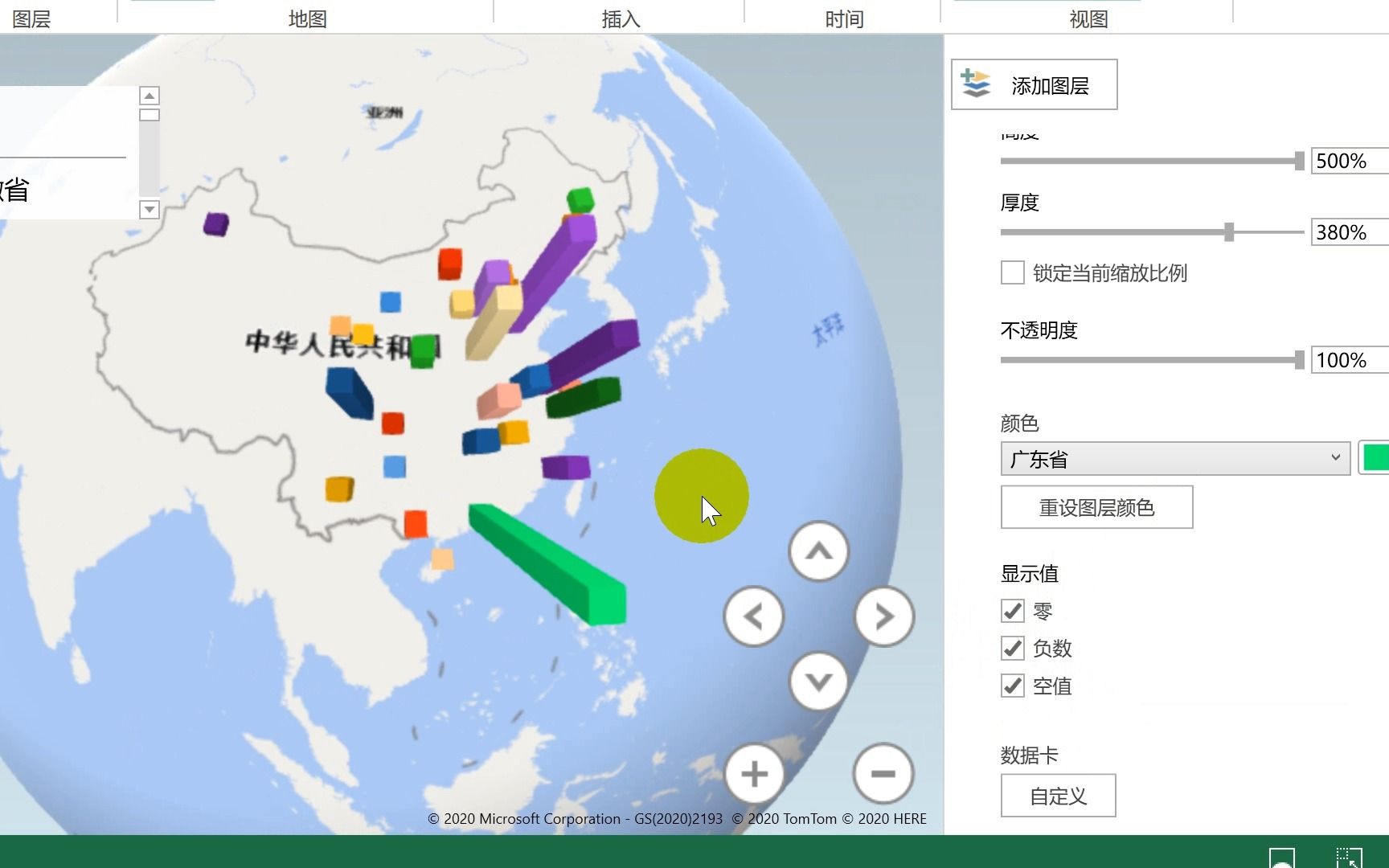Open the 插入 ribbon group
Image resolution: width=1389 pixels, height=868 pixels.
pos(621,19)
